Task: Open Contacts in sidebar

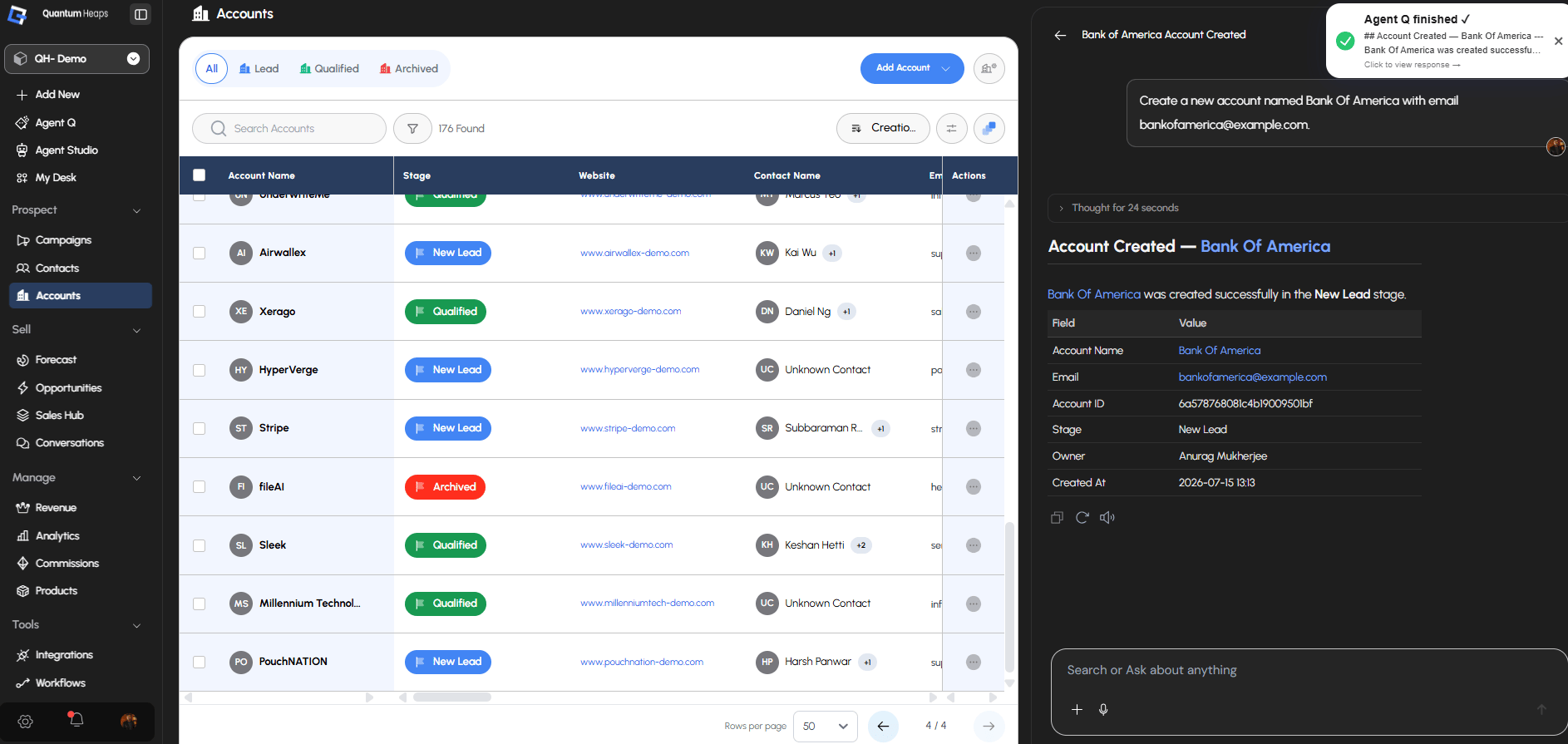Action: pyautogui.click(x=57, y=269)
